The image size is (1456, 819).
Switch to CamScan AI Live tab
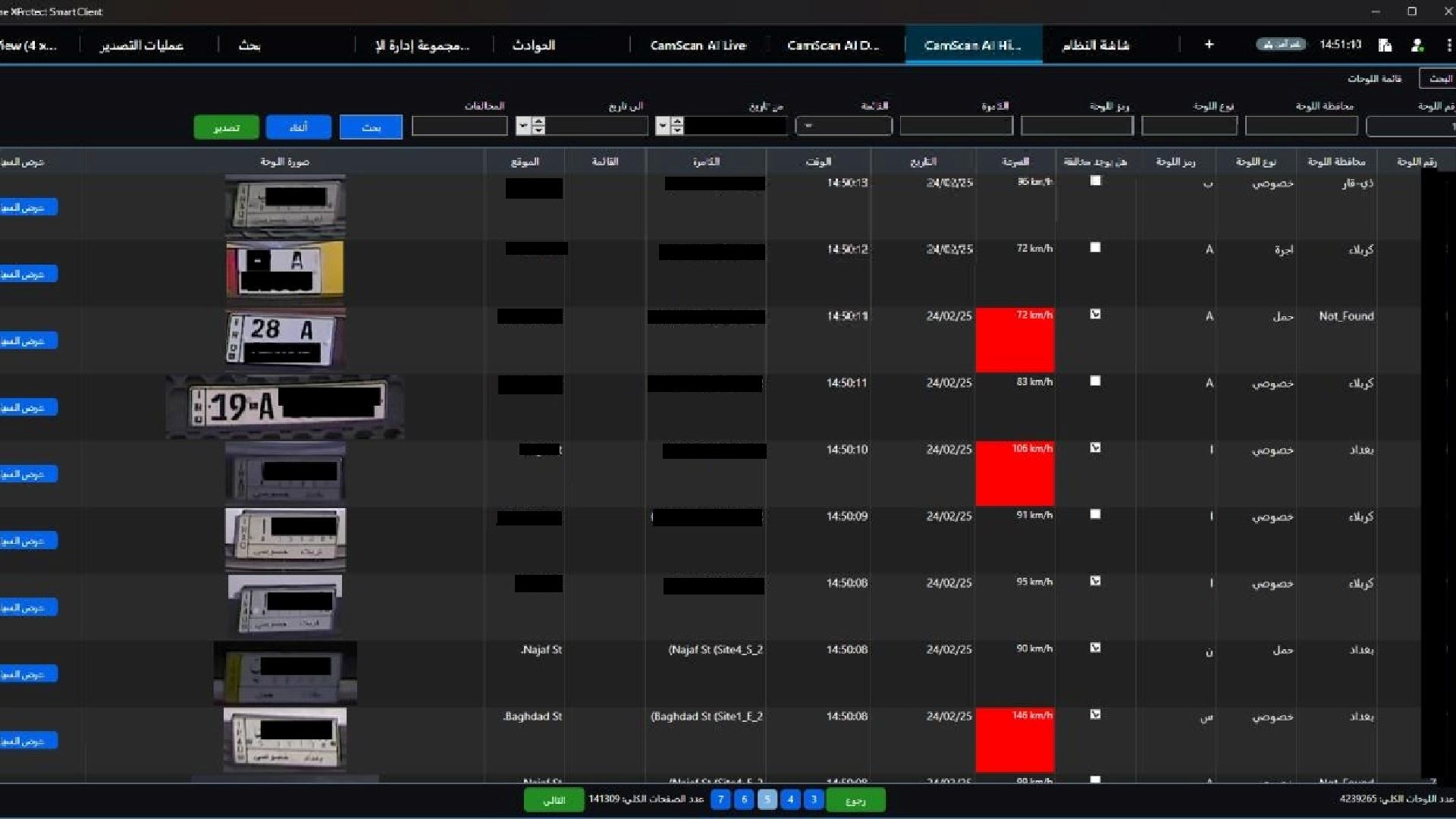click(698, 45)
